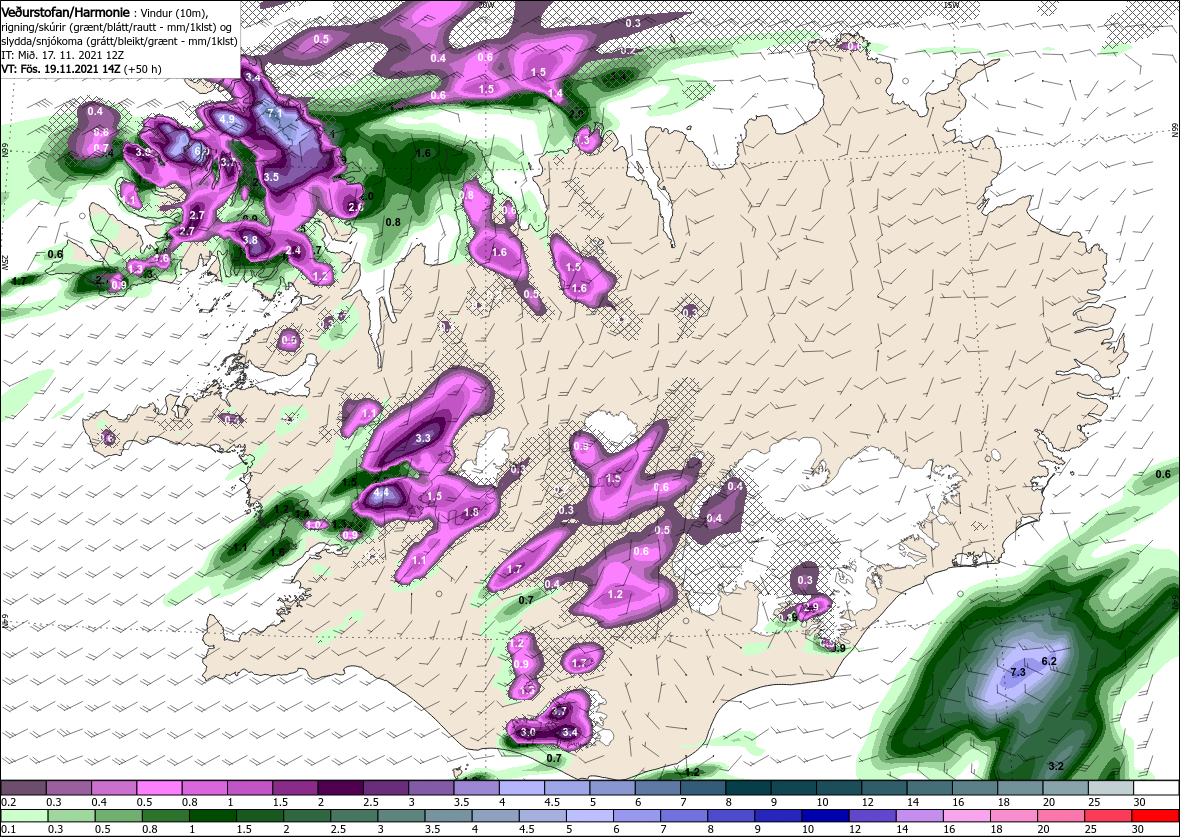Click the 7.1 snowfall value on the map
This screenshot has height=837, width=1180.
click(275, 114)
